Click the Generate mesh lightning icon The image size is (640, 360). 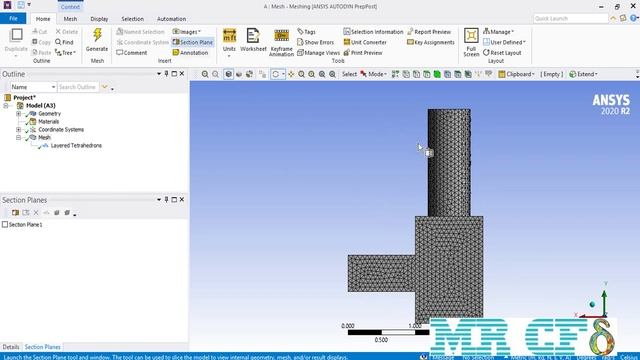pos(97,36)
